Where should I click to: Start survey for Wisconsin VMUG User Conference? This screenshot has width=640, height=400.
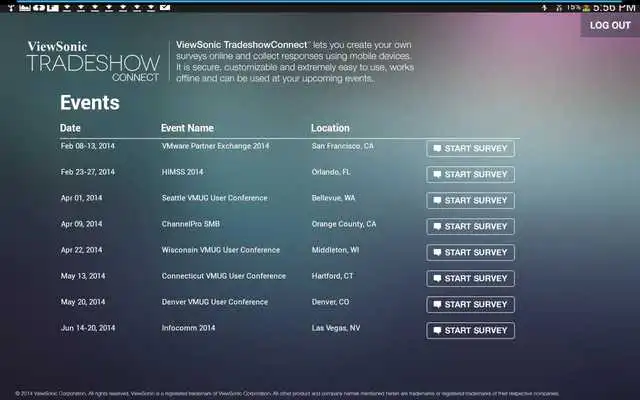coord(470,253)
